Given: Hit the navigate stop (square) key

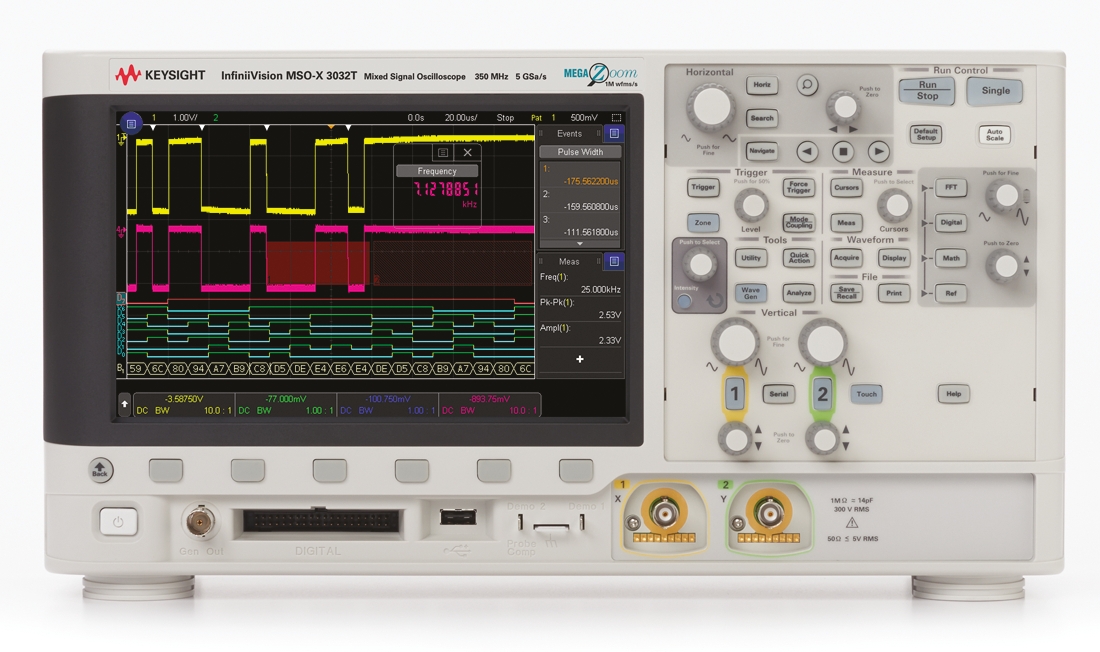Looking at the screenshot, I should point(843,151).
